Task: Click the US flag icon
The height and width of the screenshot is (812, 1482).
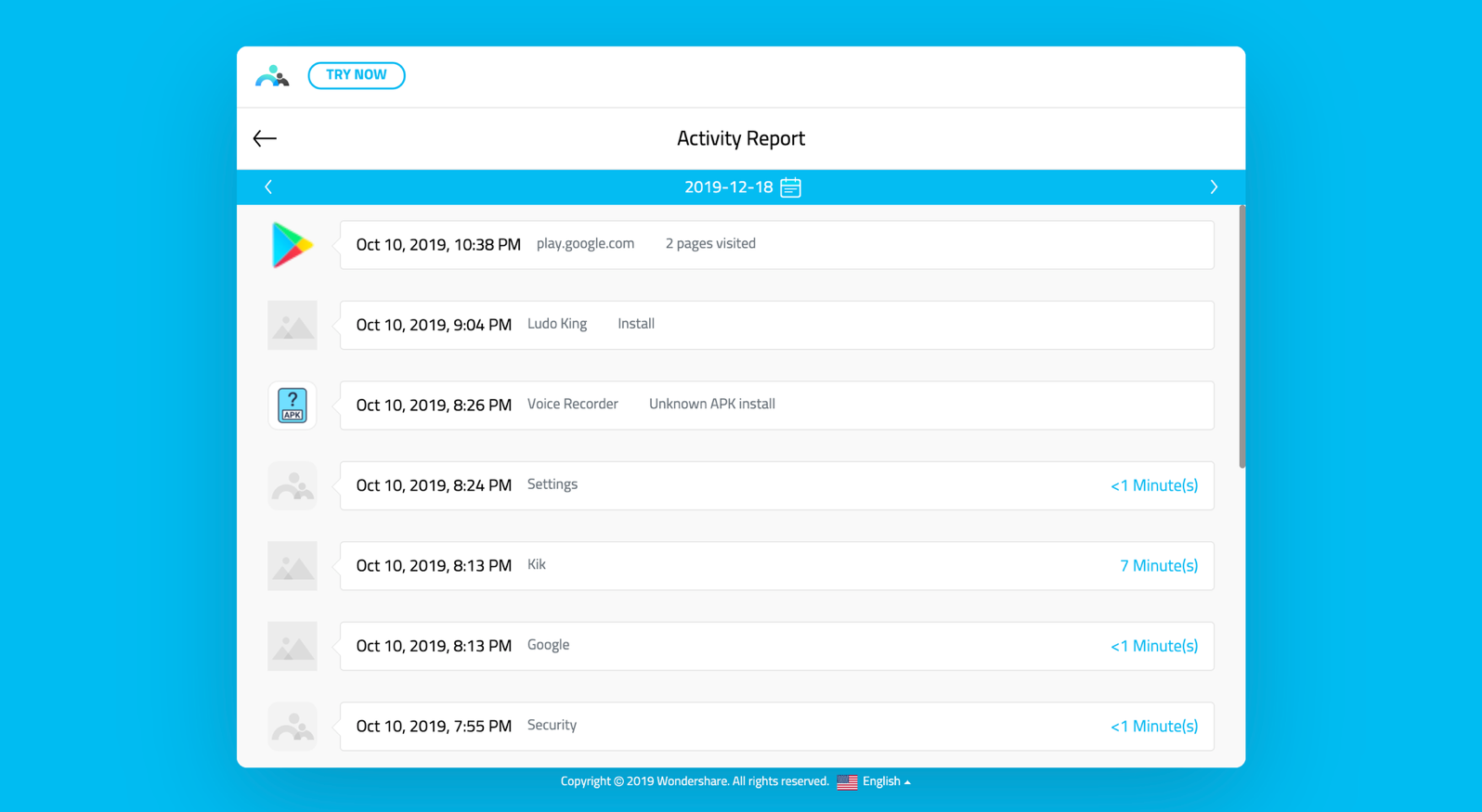Action: pos(847,782)
